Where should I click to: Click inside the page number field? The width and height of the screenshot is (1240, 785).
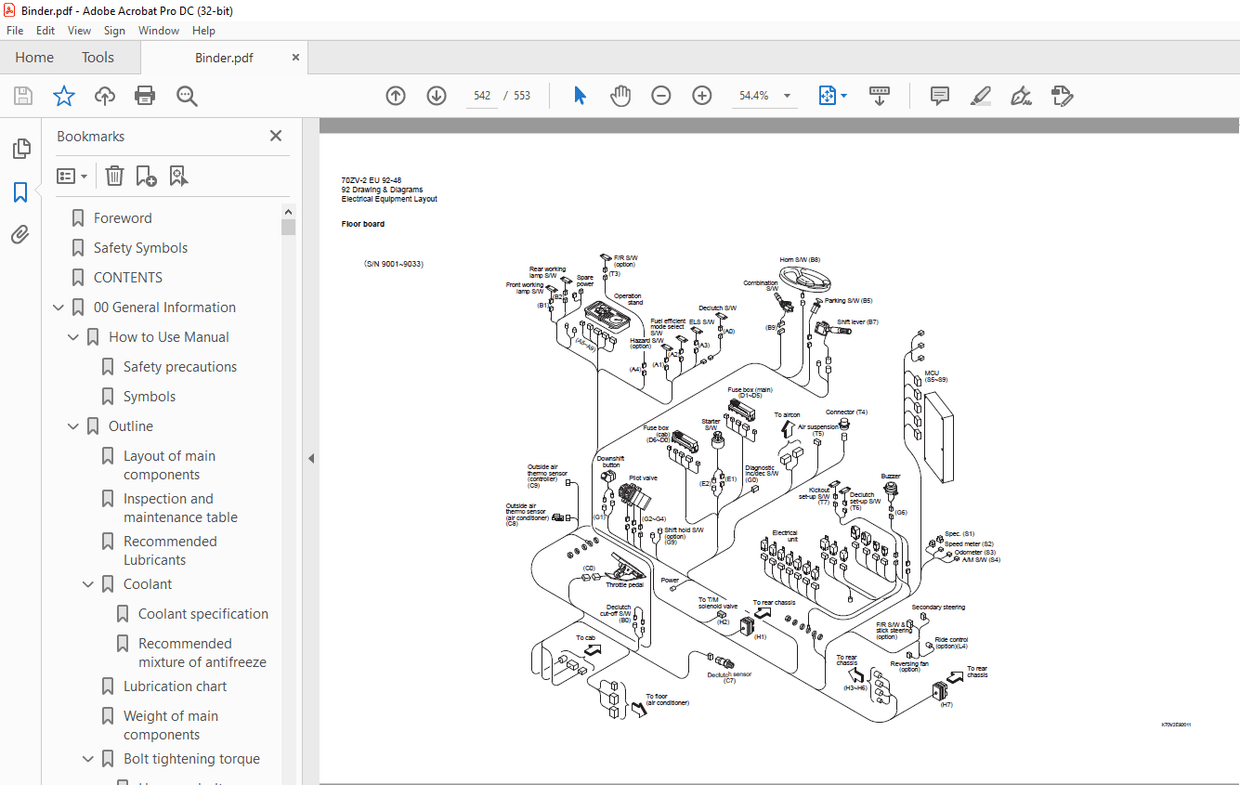(481, 95)
